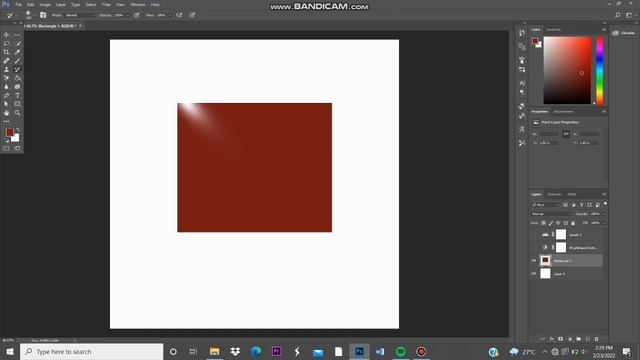Pick a color in the color field
The image size is (640, 360).
tap(567, 71)
